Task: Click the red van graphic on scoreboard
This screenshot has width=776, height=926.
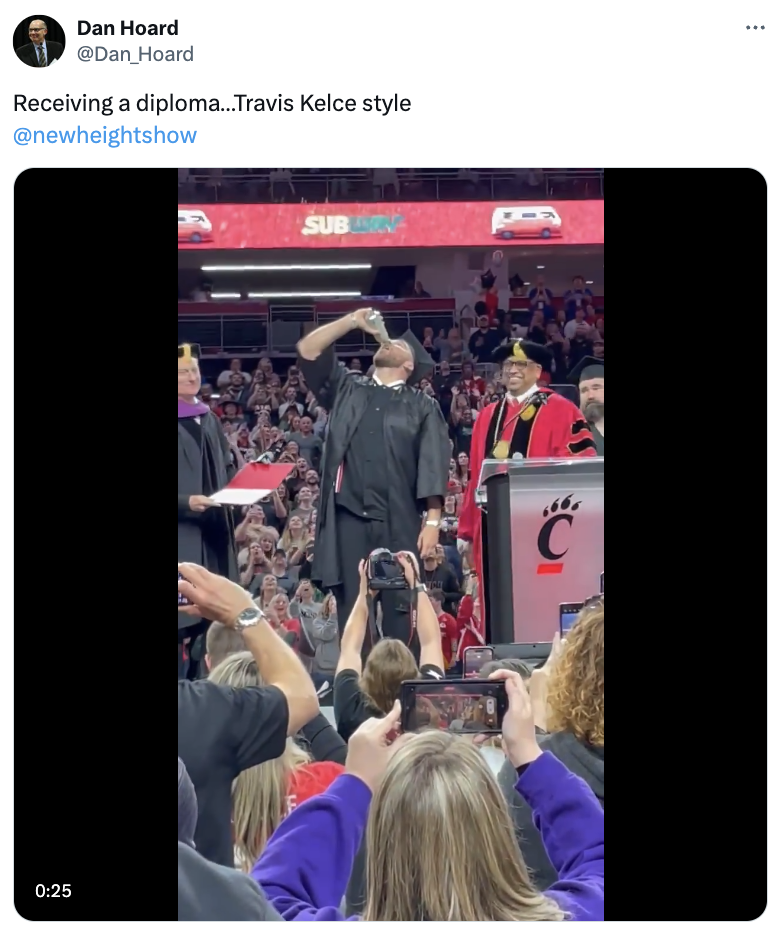Action: point(526,223)
